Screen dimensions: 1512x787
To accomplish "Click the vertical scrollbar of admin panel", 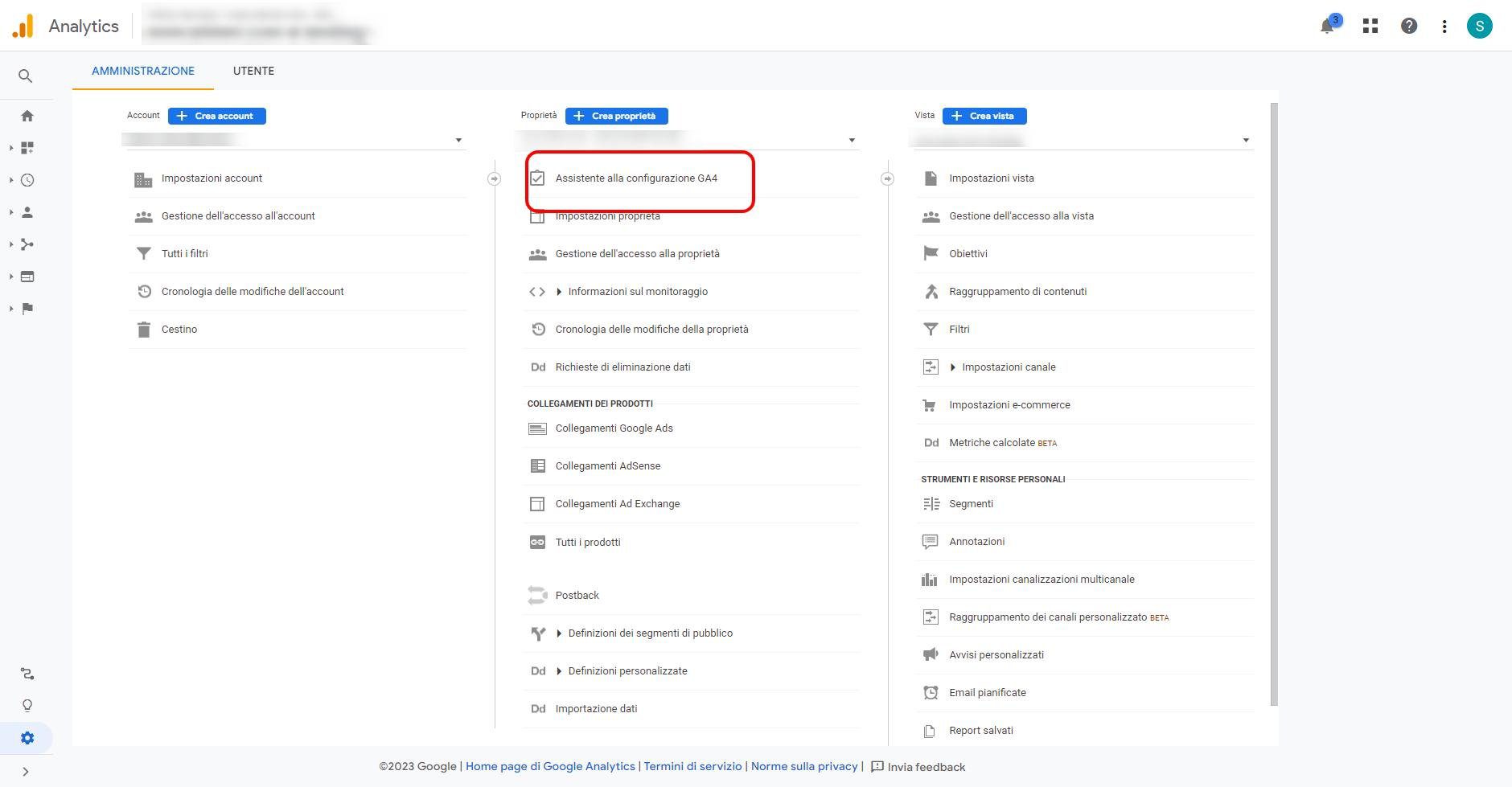I will click(x=1274, y=402).
